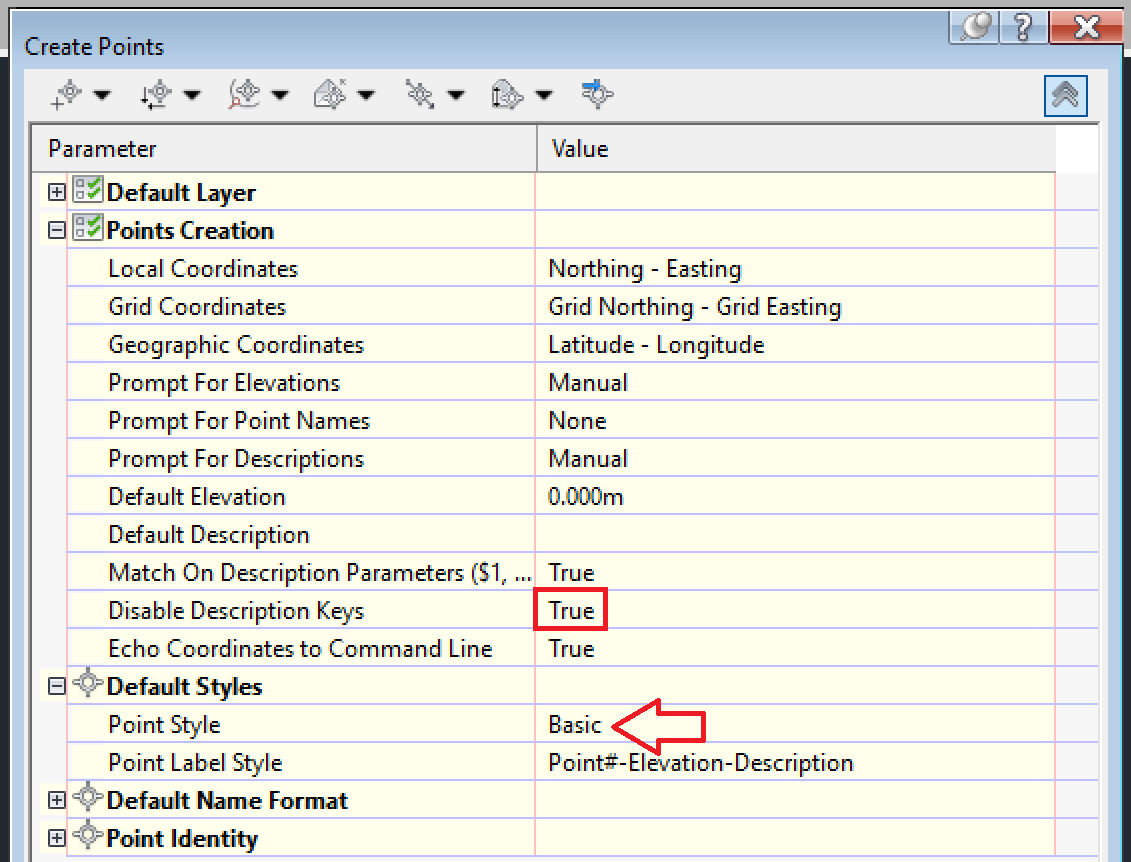Image resolution: width=1131 pixels, height=862 pixels.
Task: Expand the Point Identity section
Action: (x=57, y=838)
